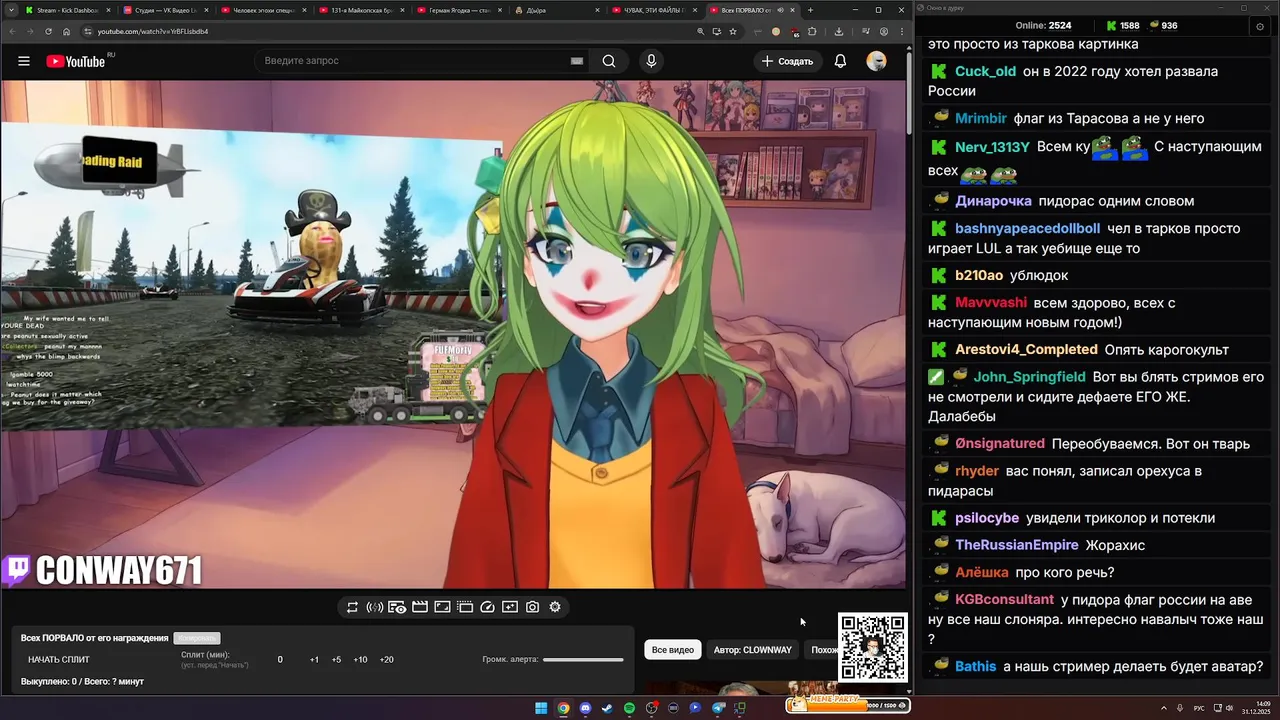The height and width of the screenshot is (720, 1280).
Task: Add +20 minutes to split
Action: [x=387, y=660]
